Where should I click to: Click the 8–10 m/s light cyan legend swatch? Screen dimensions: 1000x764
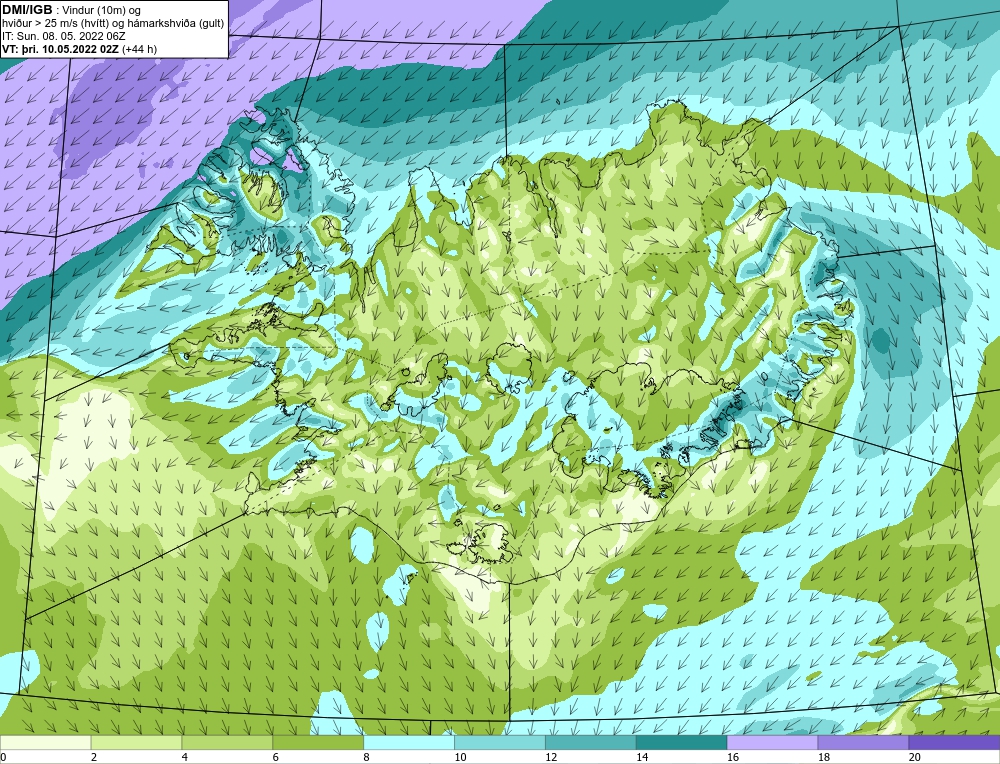[x=409, y=742]
